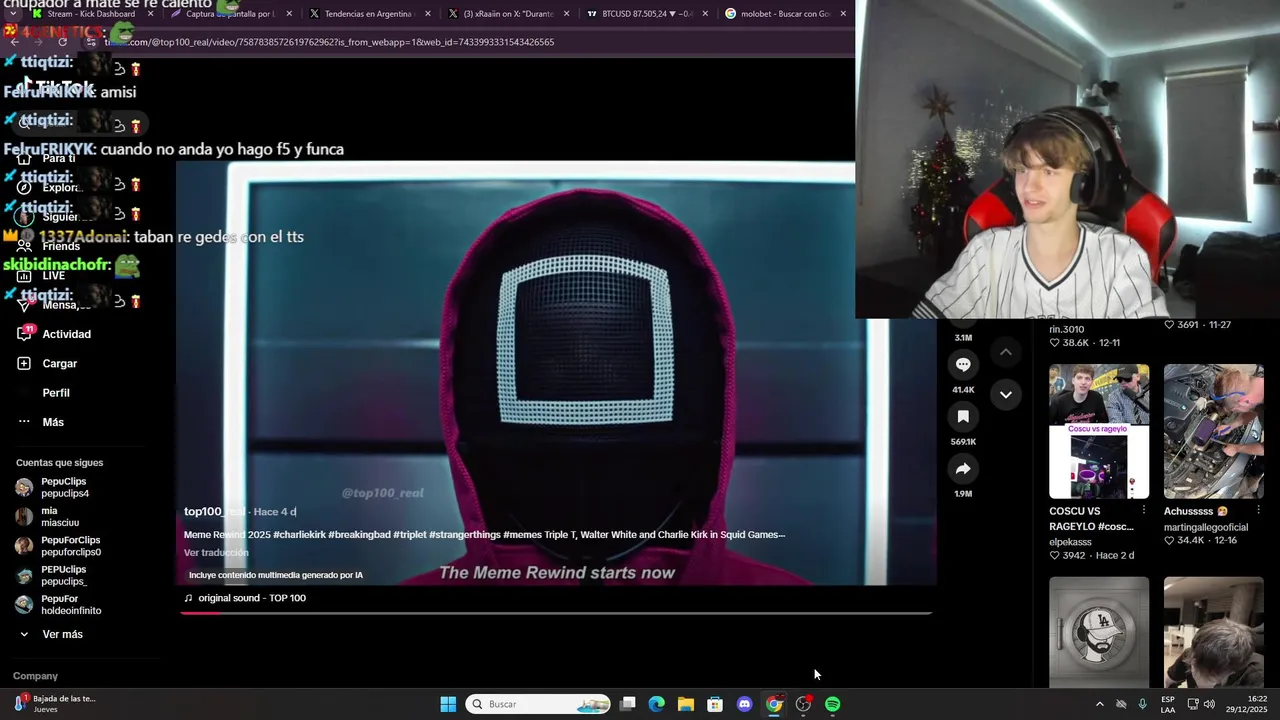
Task: Go to previous video with up chevron
Action: pyautogui.click(x=1006, y=352)
